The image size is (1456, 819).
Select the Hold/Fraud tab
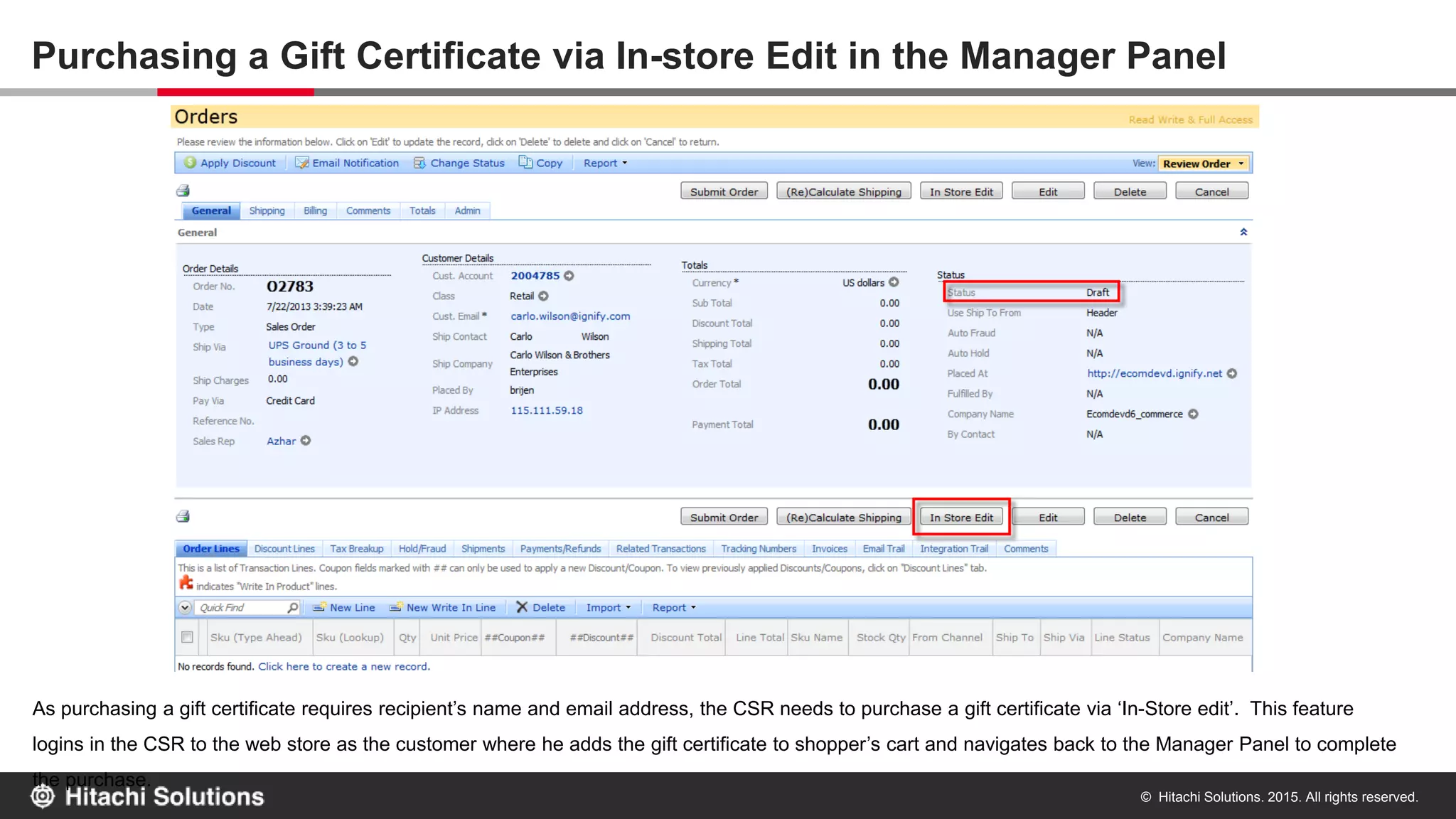coord(422,548)
